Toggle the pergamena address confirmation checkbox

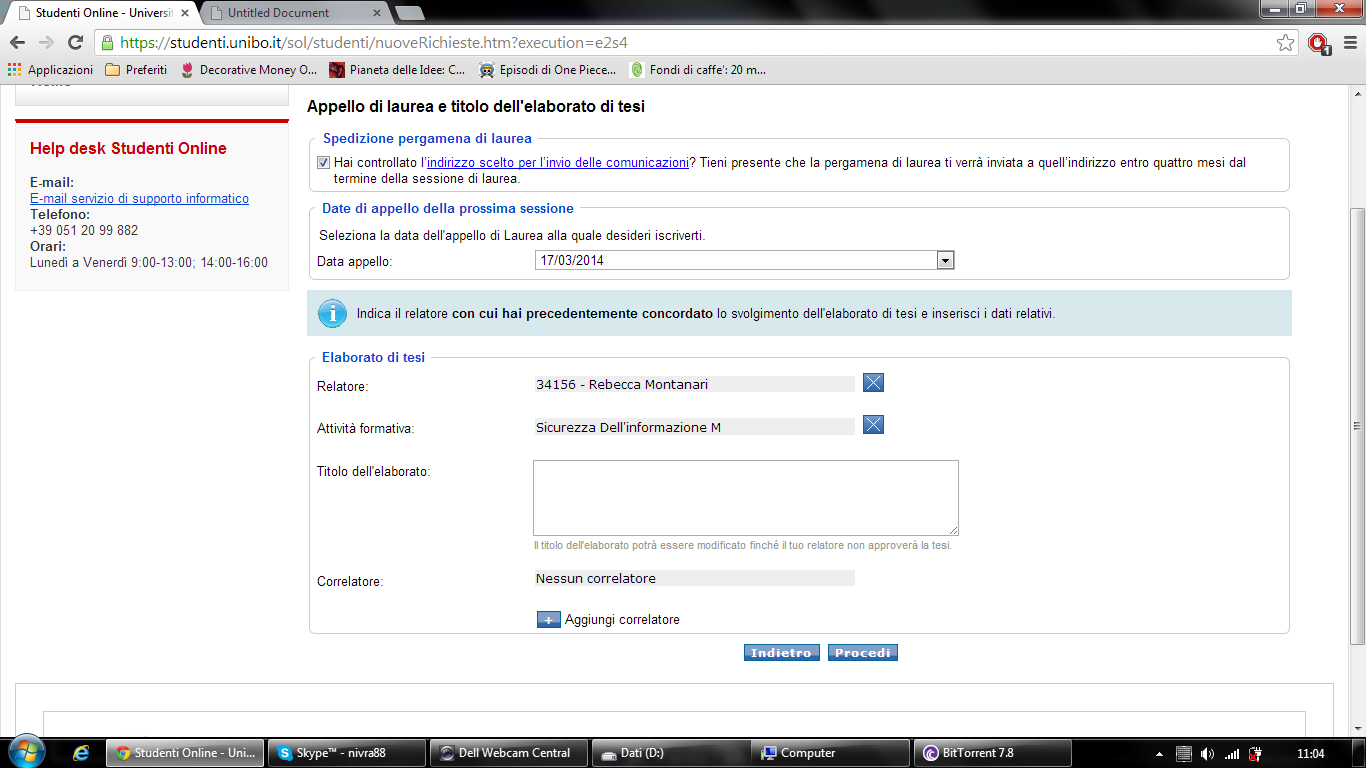pyautogui.click(x=323, y=163)
